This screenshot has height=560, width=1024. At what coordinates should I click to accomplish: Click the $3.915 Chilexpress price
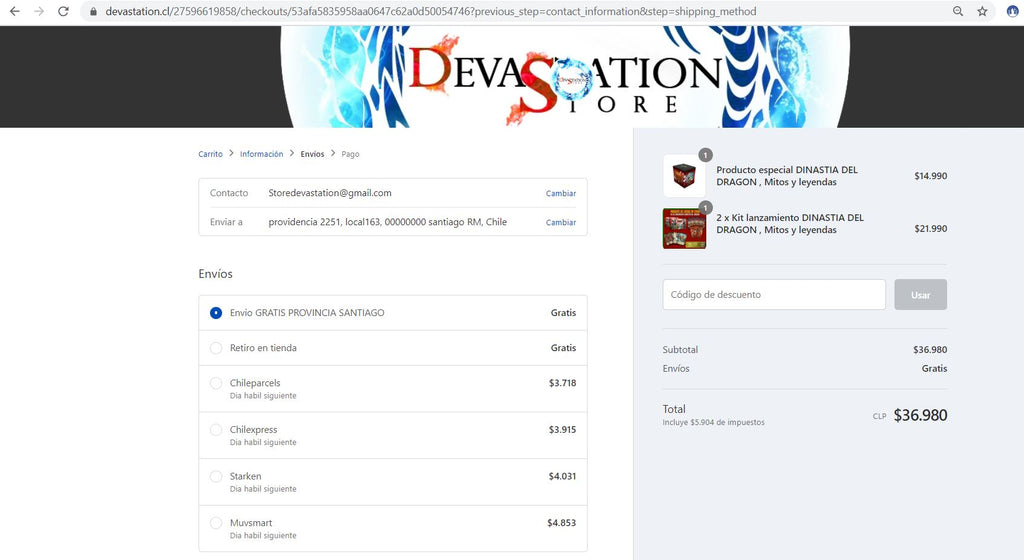562,429
